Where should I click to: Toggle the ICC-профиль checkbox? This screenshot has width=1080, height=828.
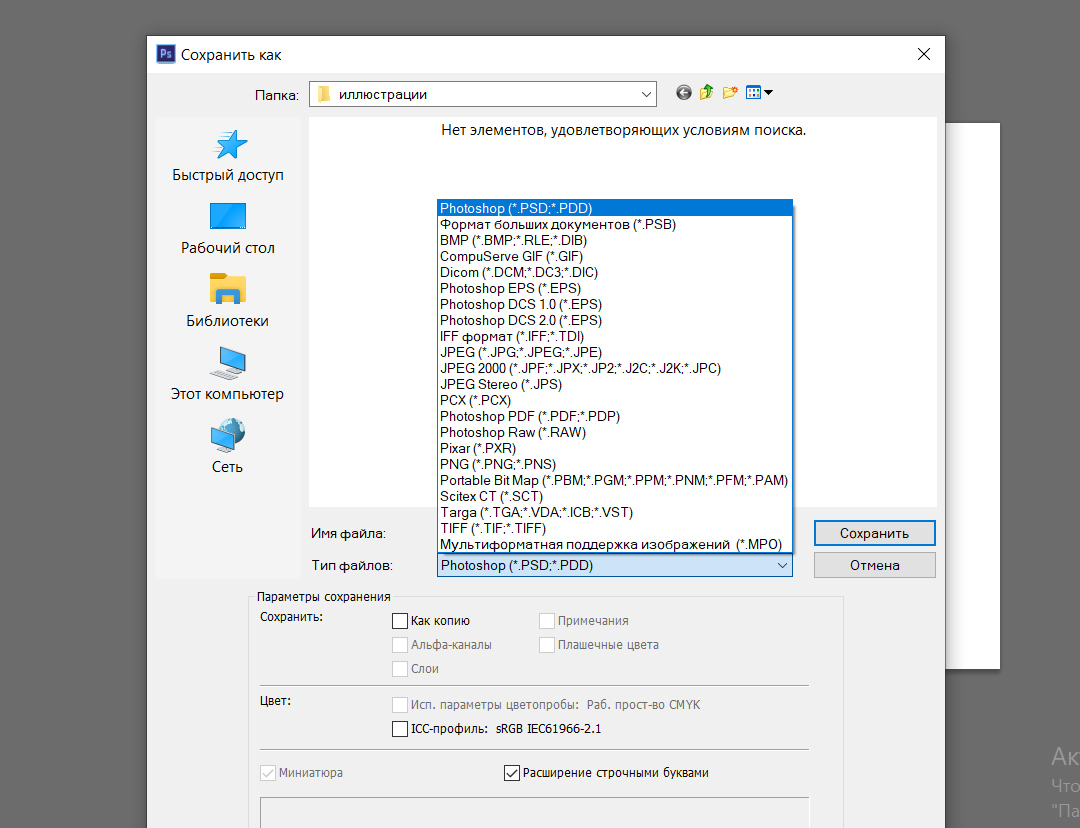400,729
